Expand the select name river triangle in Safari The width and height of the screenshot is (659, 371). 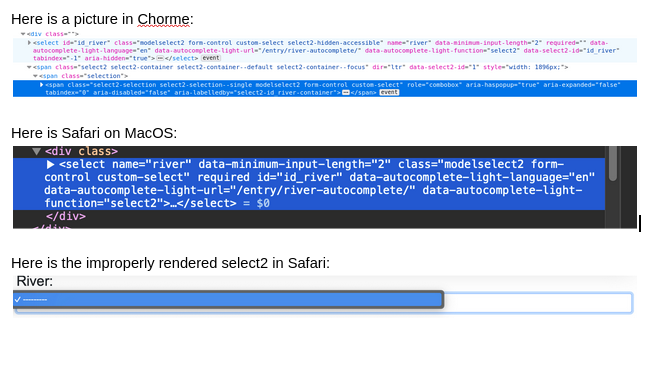point(50,165)
